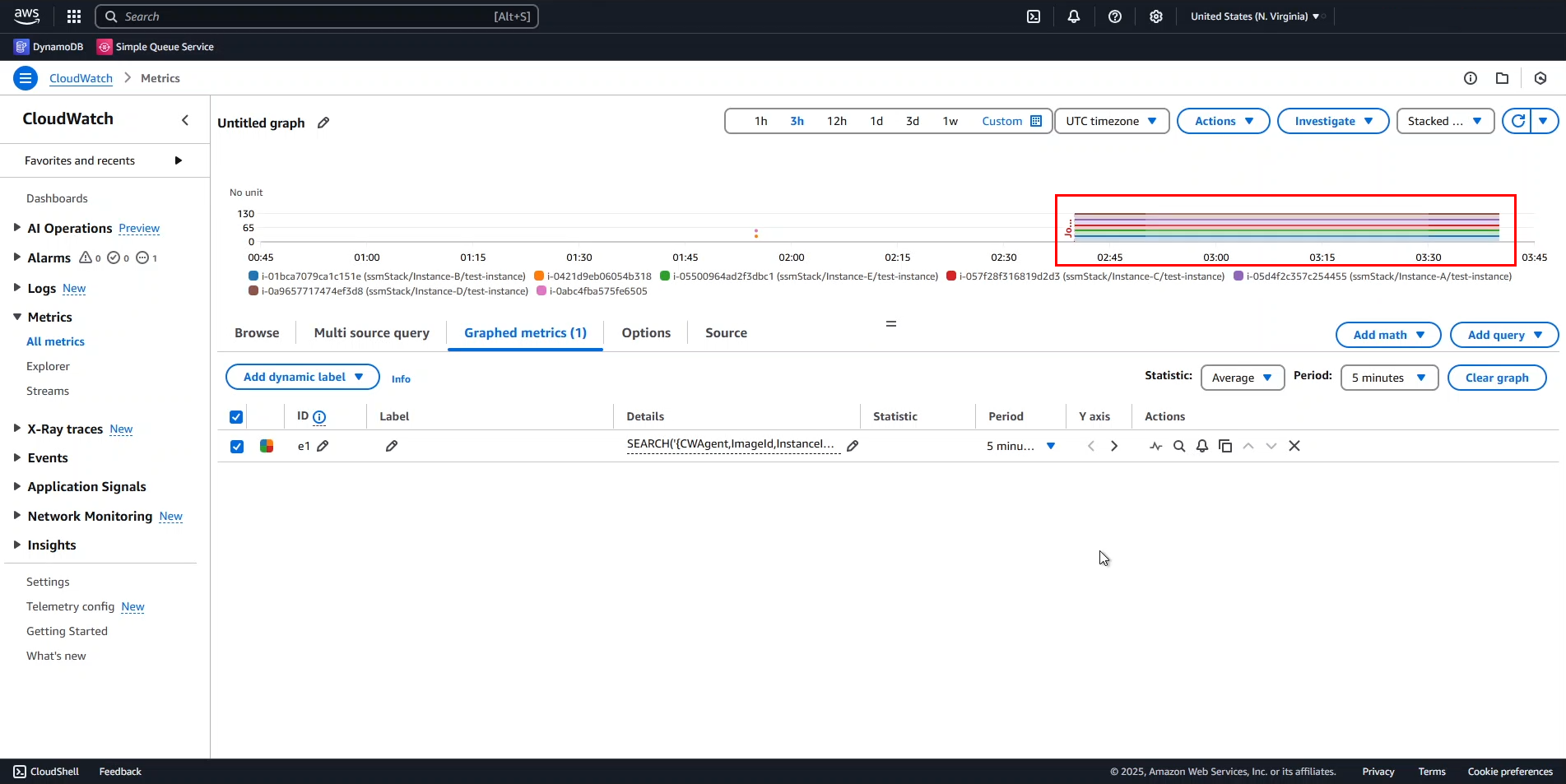Click the CloudShell icon in top bar

click(x=1034, y=16)
